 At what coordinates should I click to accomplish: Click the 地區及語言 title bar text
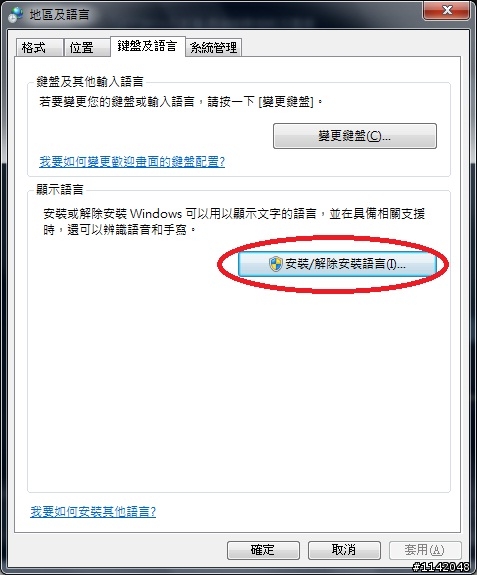pos(59,15)
